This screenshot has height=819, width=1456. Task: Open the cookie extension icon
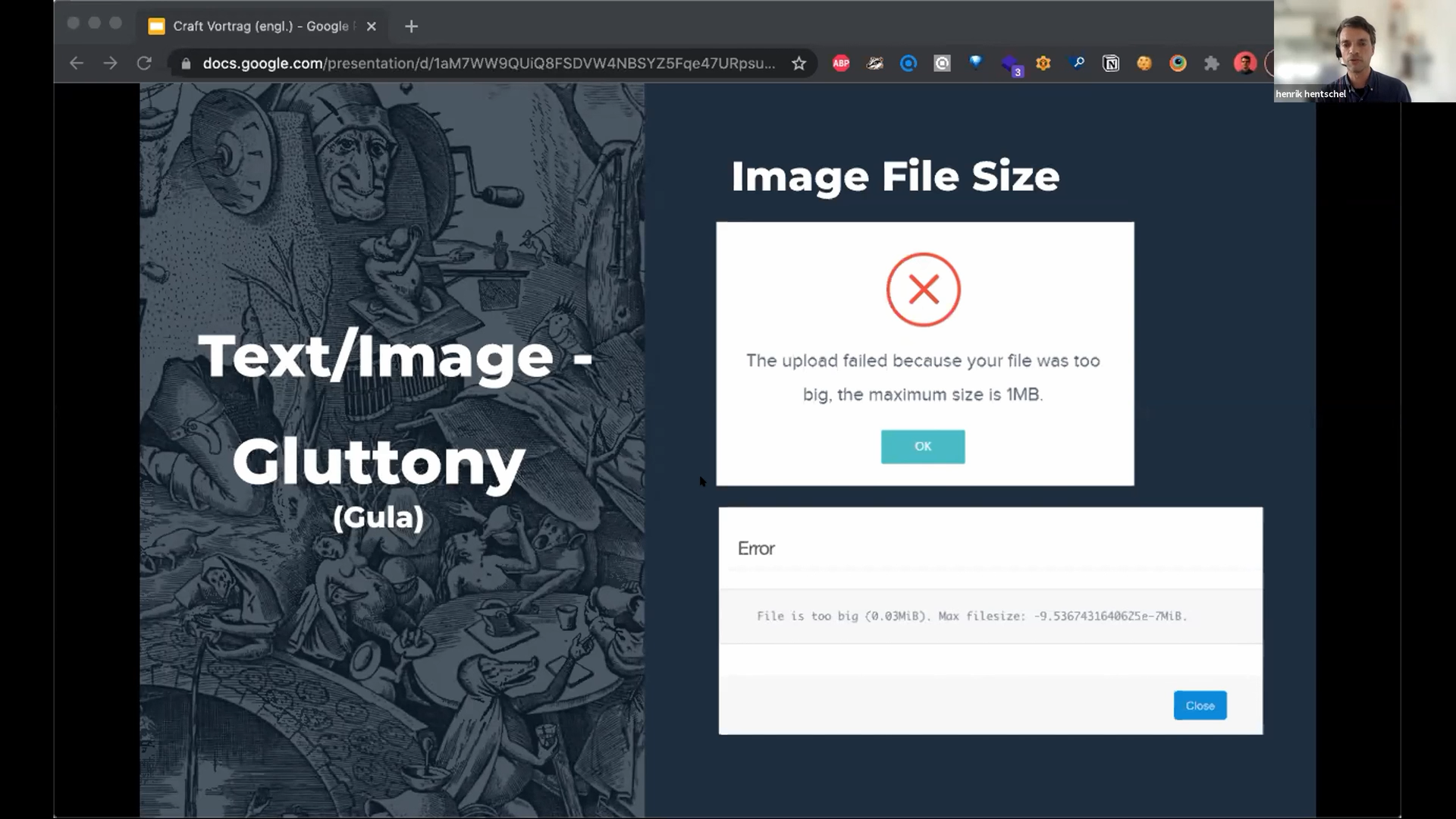click(x=1144, y=64)
